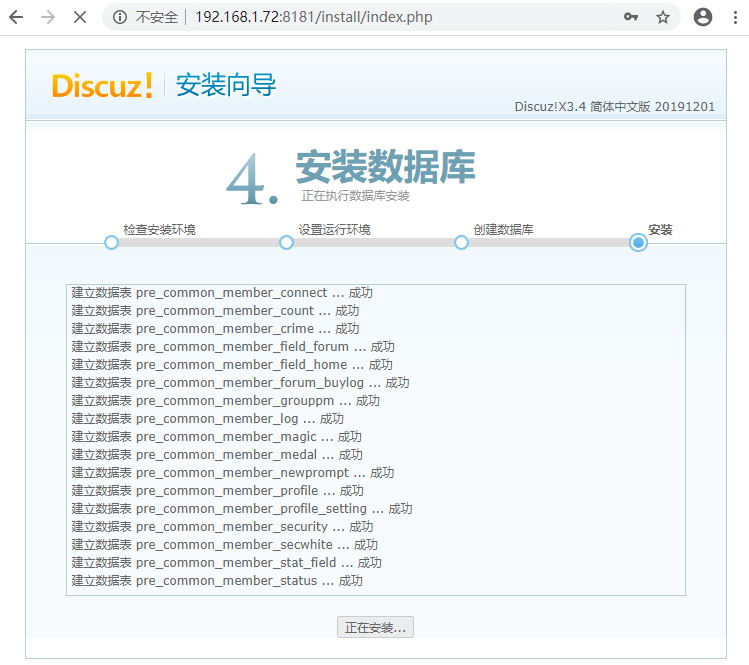Click the 正在安装… button
The height and width of the screenshot is (665, 749).
pos(375,628)
